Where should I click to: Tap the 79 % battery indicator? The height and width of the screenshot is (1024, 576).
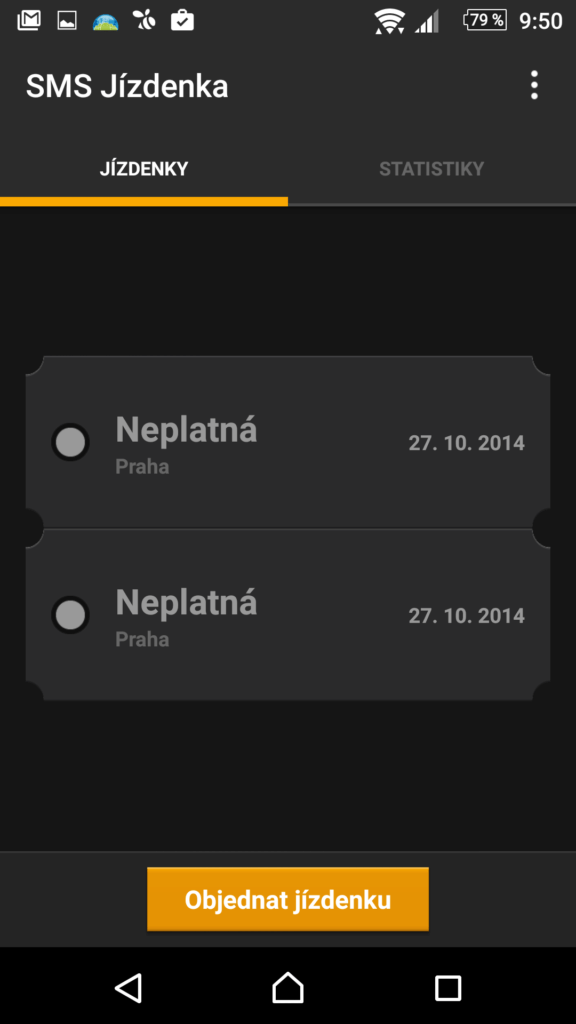coord(485,20)
